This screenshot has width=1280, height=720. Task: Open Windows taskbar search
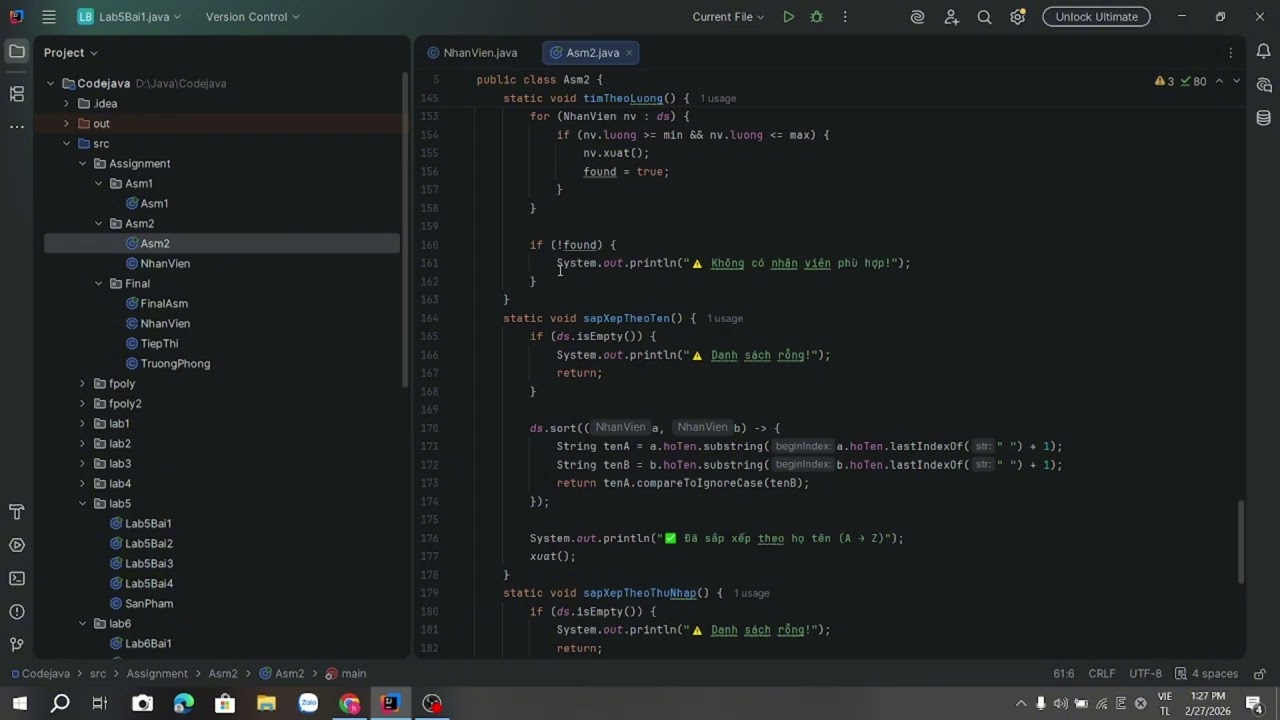[x=60, y=703]
